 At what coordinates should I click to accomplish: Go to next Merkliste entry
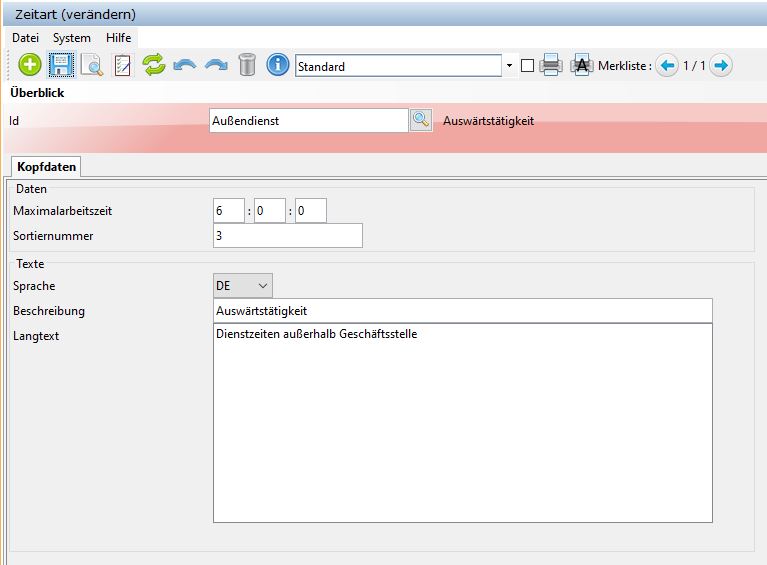(720, 66)
